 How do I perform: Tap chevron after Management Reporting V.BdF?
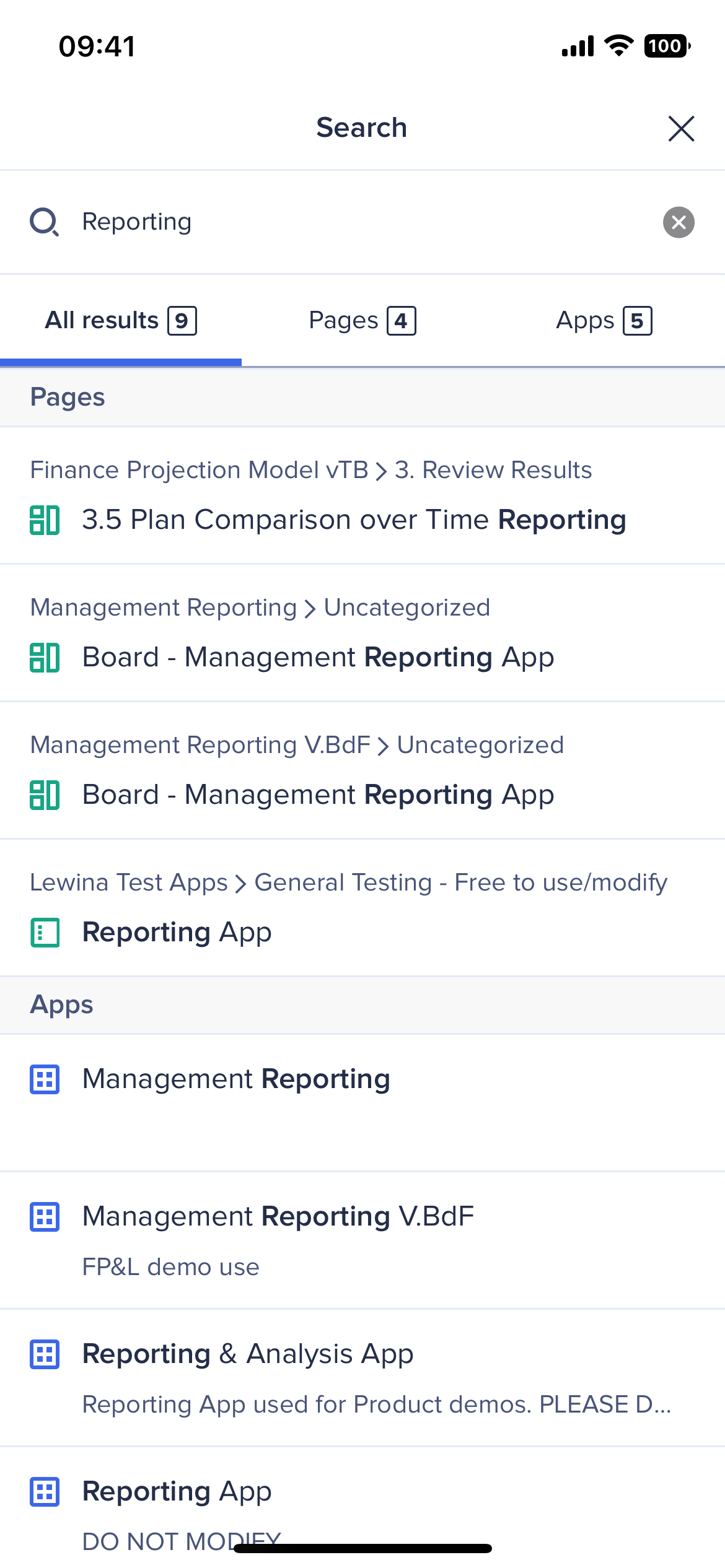tap(384, 746)
